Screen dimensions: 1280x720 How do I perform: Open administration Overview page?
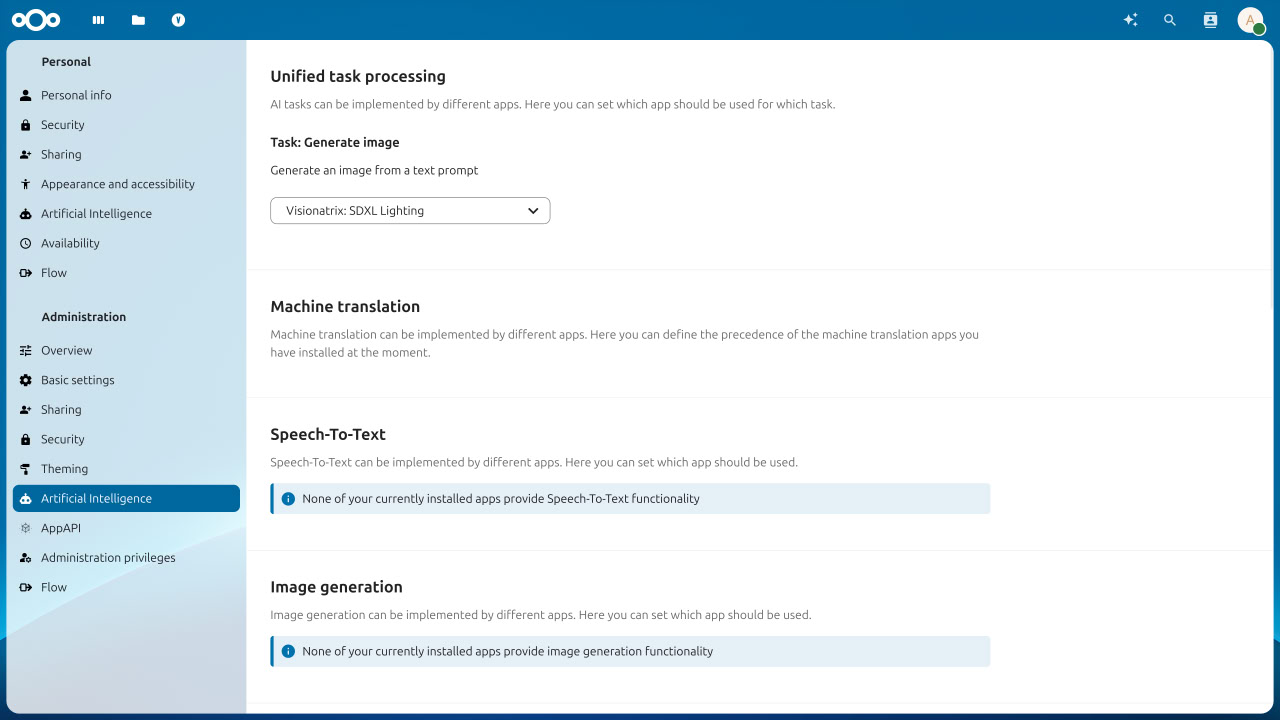126,350
